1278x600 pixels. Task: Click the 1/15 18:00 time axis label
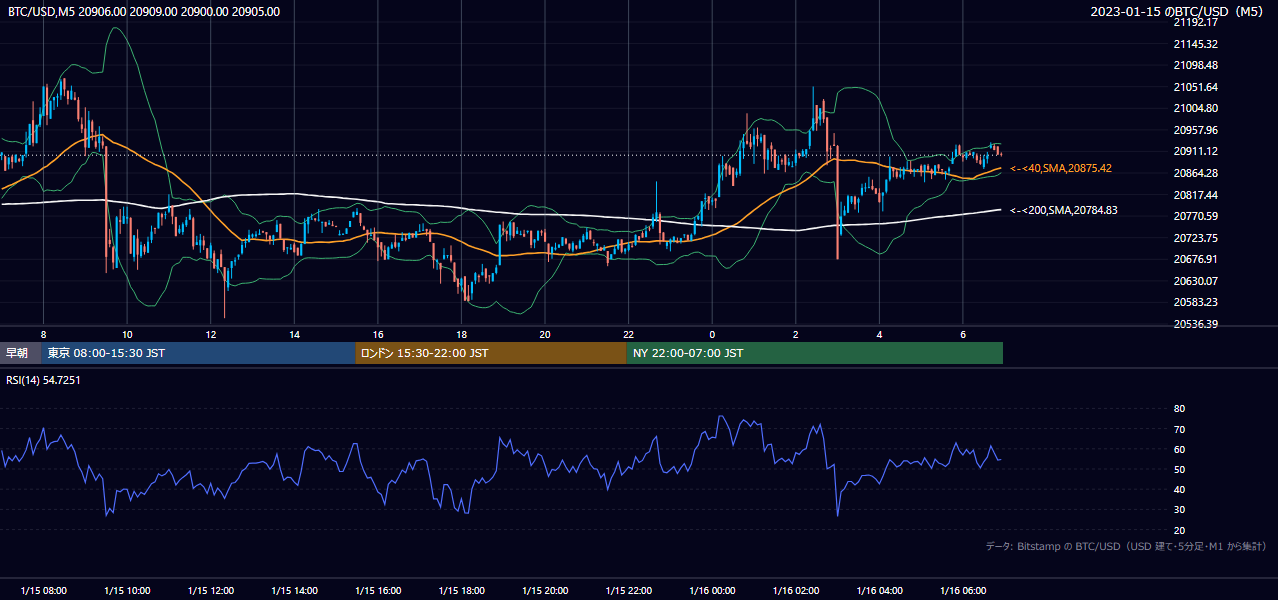461,591
